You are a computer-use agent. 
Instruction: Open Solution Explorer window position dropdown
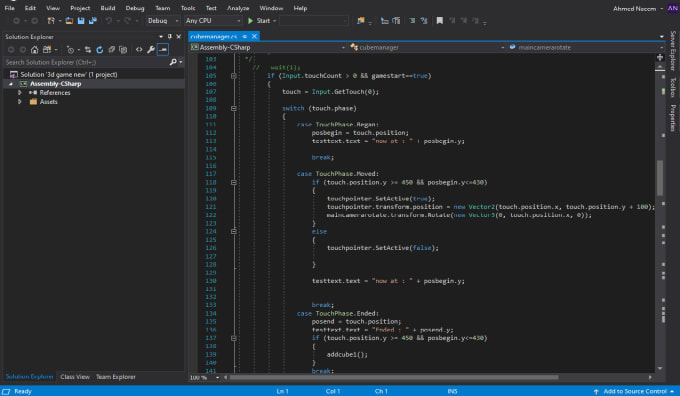click(x=161, y=36)
